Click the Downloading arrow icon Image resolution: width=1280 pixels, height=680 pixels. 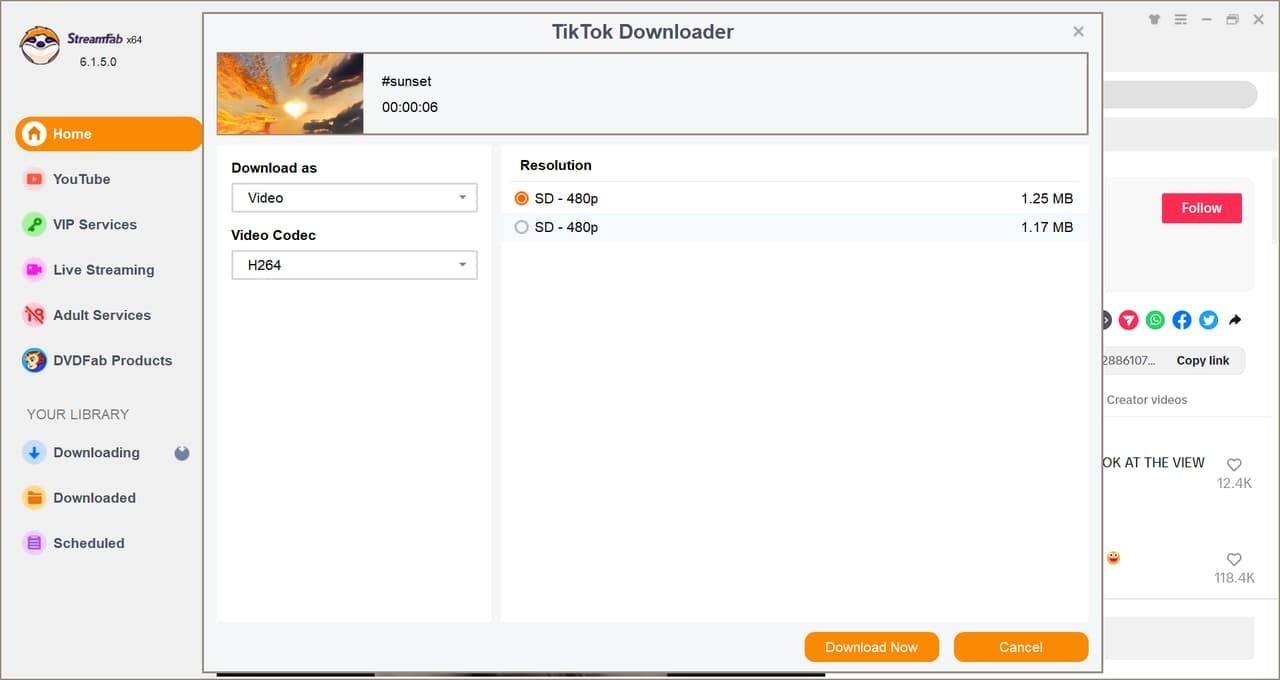click(x=34, y=452)
